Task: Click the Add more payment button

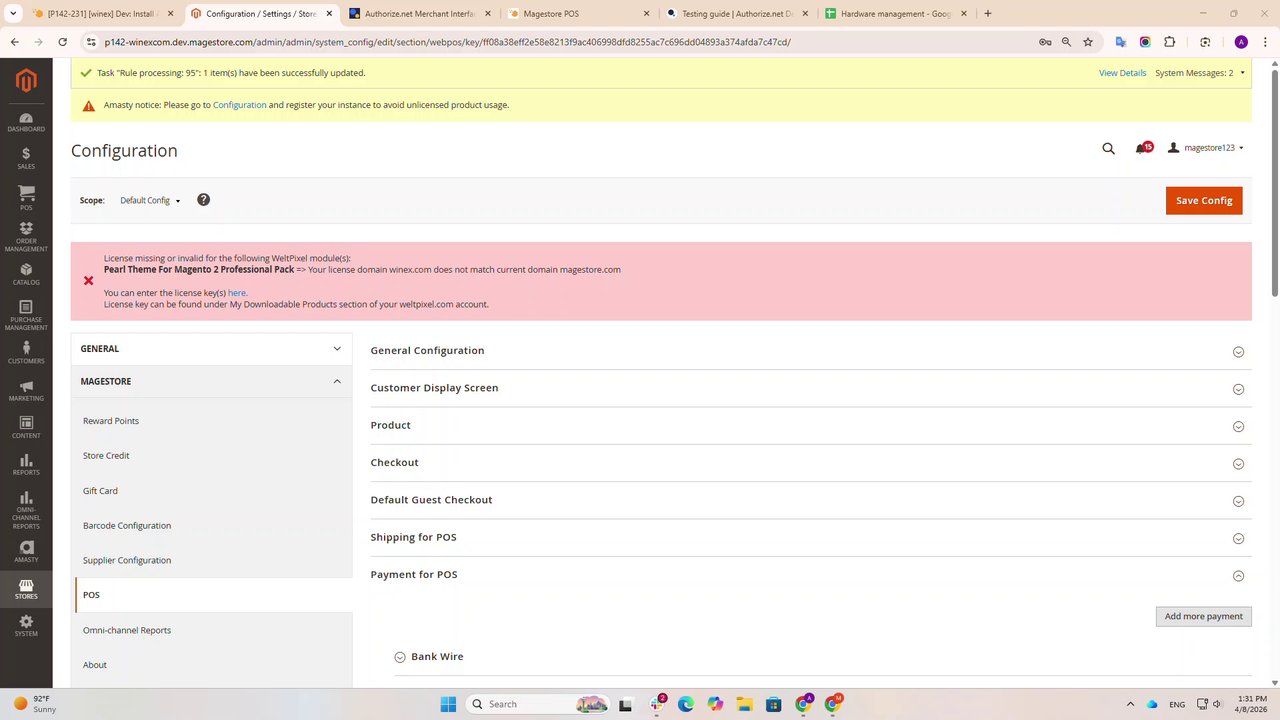Action: pos(1204,616)
